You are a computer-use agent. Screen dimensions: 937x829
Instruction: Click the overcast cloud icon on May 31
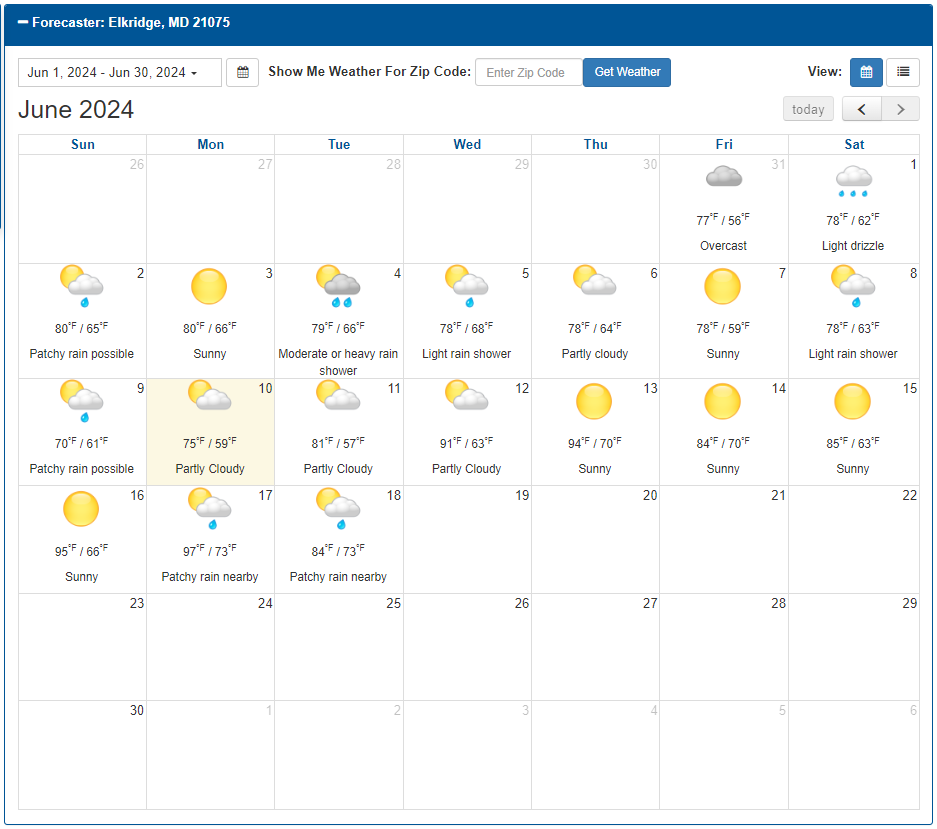(x=724, y=176)
